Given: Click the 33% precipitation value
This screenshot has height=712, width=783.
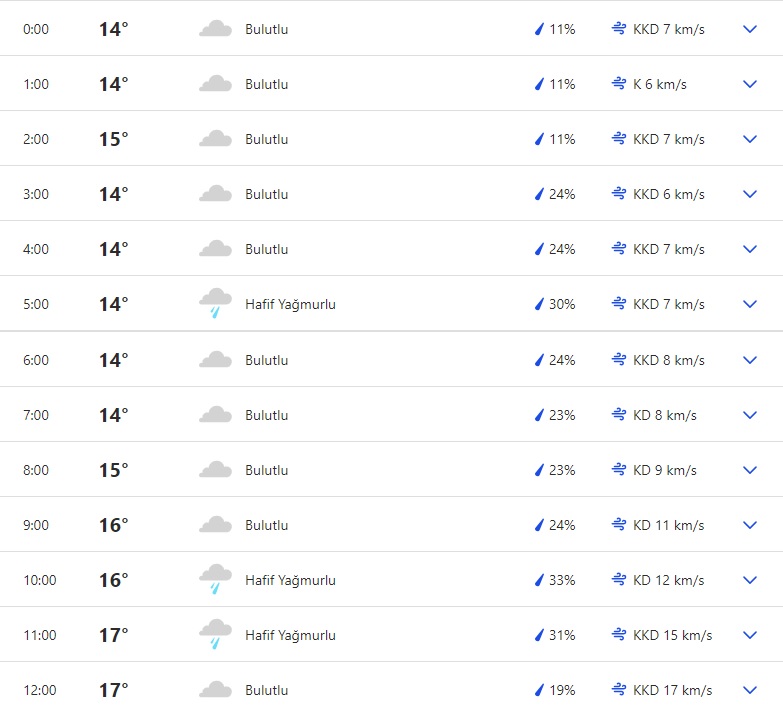Looking at the screenshot, I should click(562, 580).
